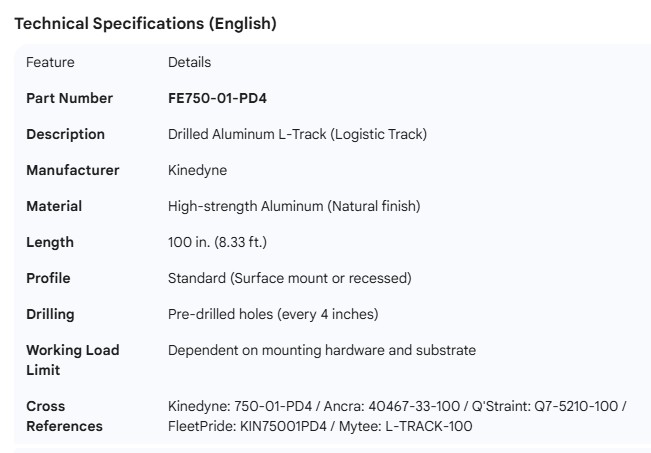
Task: Select the Length row label
Action: (50, 242)
